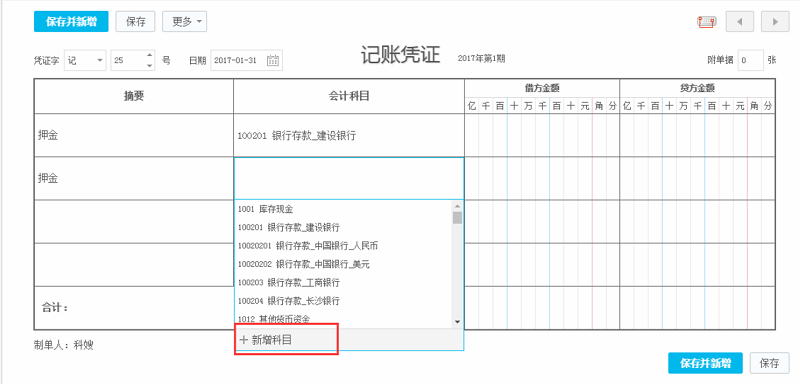Decrease voucher number with down arrow
The image size is (800, 384).
click(149, 65)
